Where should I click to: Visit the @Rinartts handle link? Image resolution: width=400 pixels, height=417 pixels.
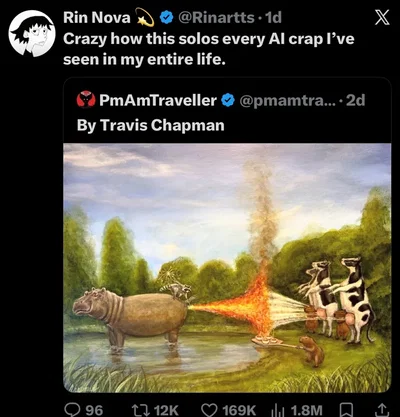pyautogui.click(x=216, y=17)
